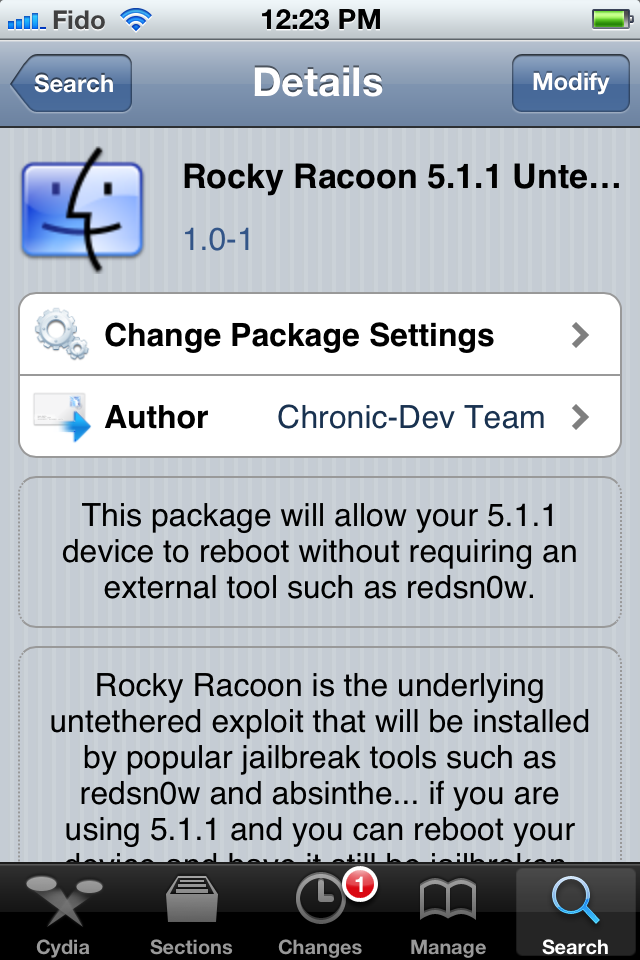Tap the red badge on Changes
The image size is (640, 960).
click(x=360, y=885)
